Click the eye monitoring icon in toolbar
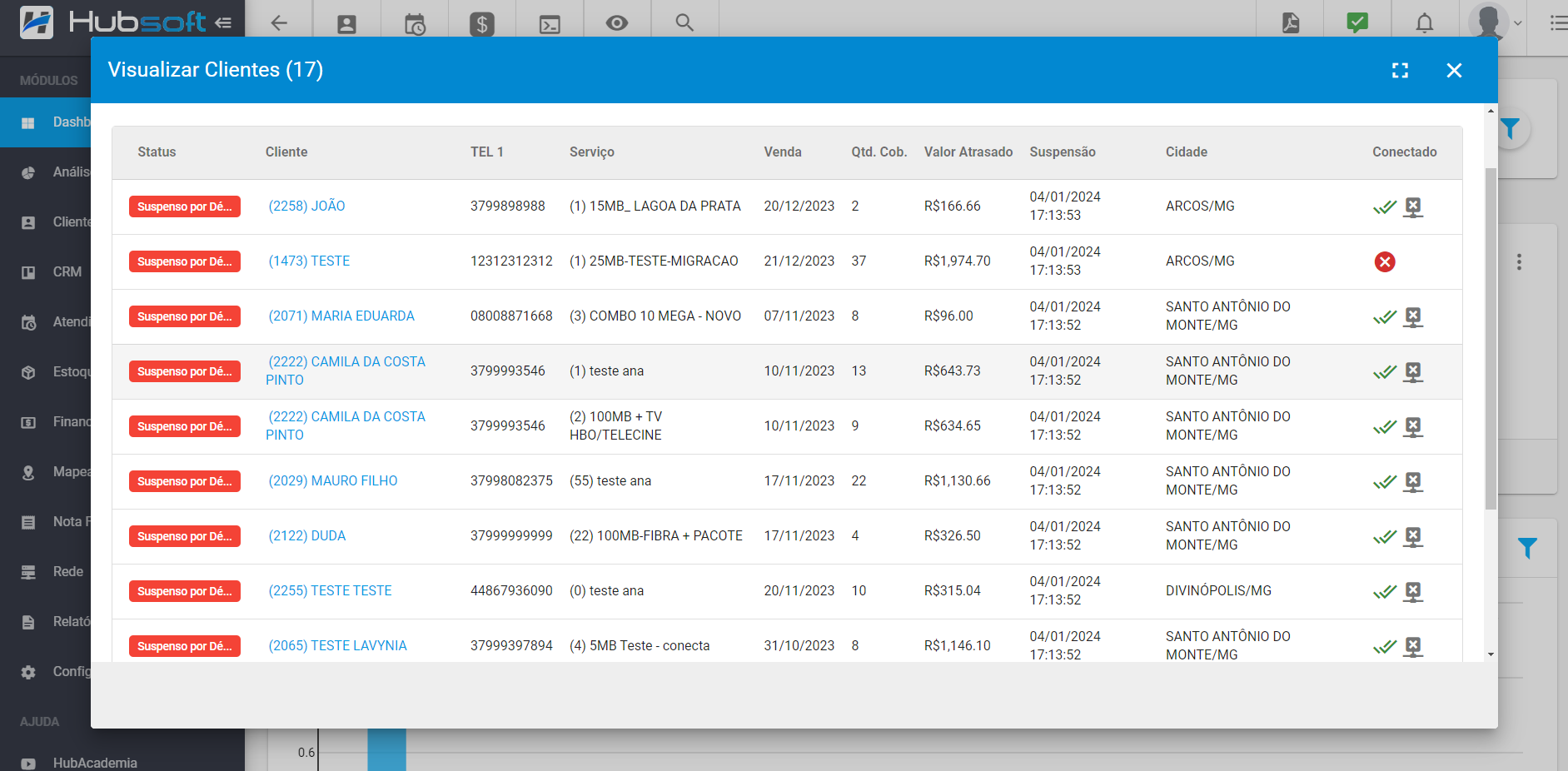This screenshot has height=771, width=1568. pos(616,22)
